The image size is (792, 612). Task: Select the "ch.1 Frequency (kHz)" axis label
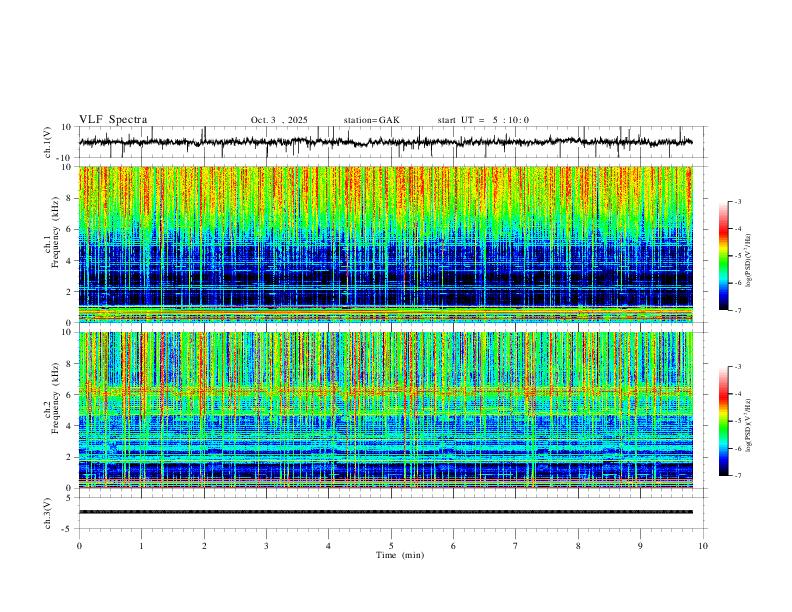coord(52,233)
